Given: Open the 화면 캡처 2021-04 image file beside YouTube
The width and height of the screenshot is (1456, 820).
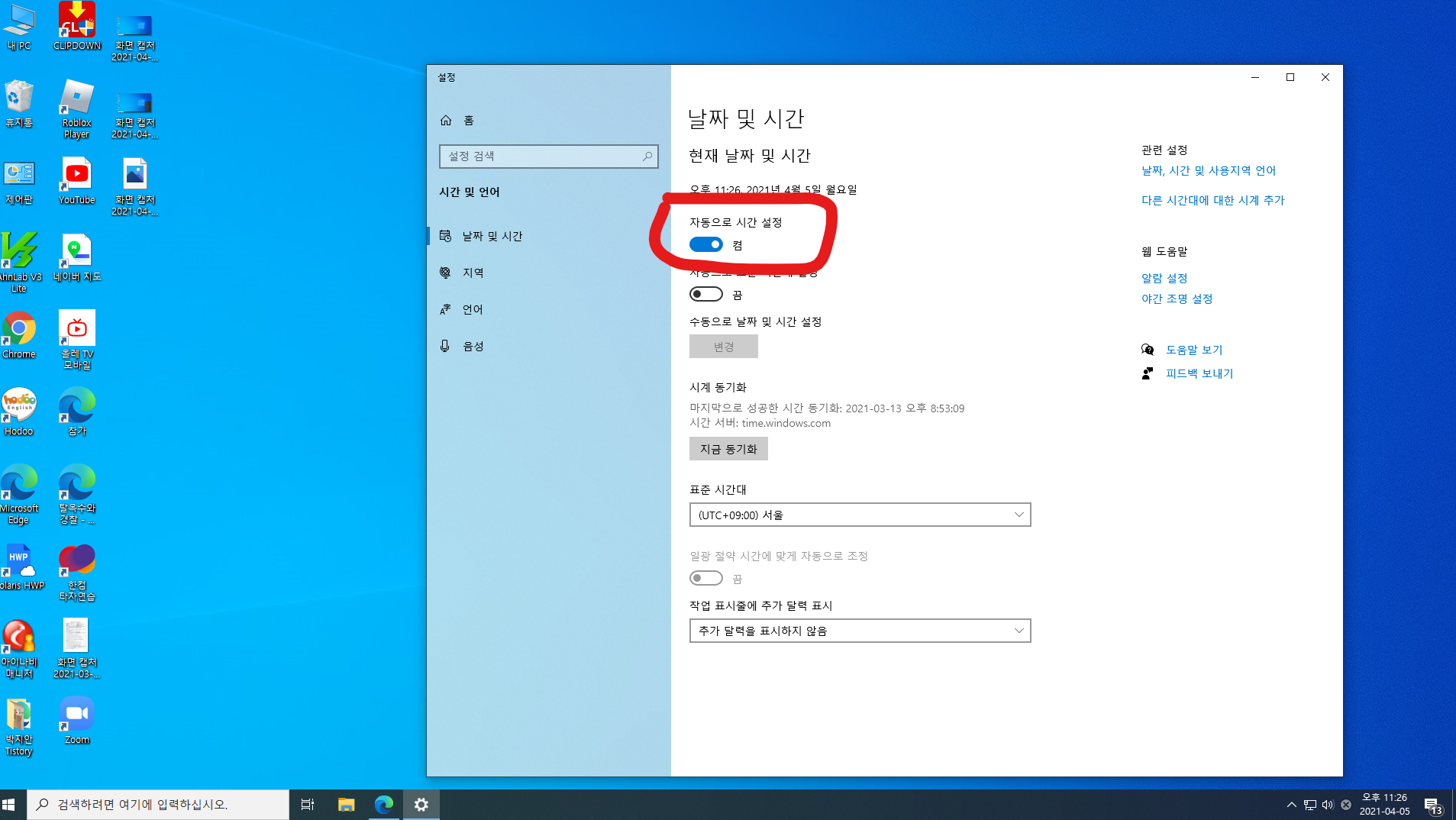Looking at the screenshot, I should point(134,187).
